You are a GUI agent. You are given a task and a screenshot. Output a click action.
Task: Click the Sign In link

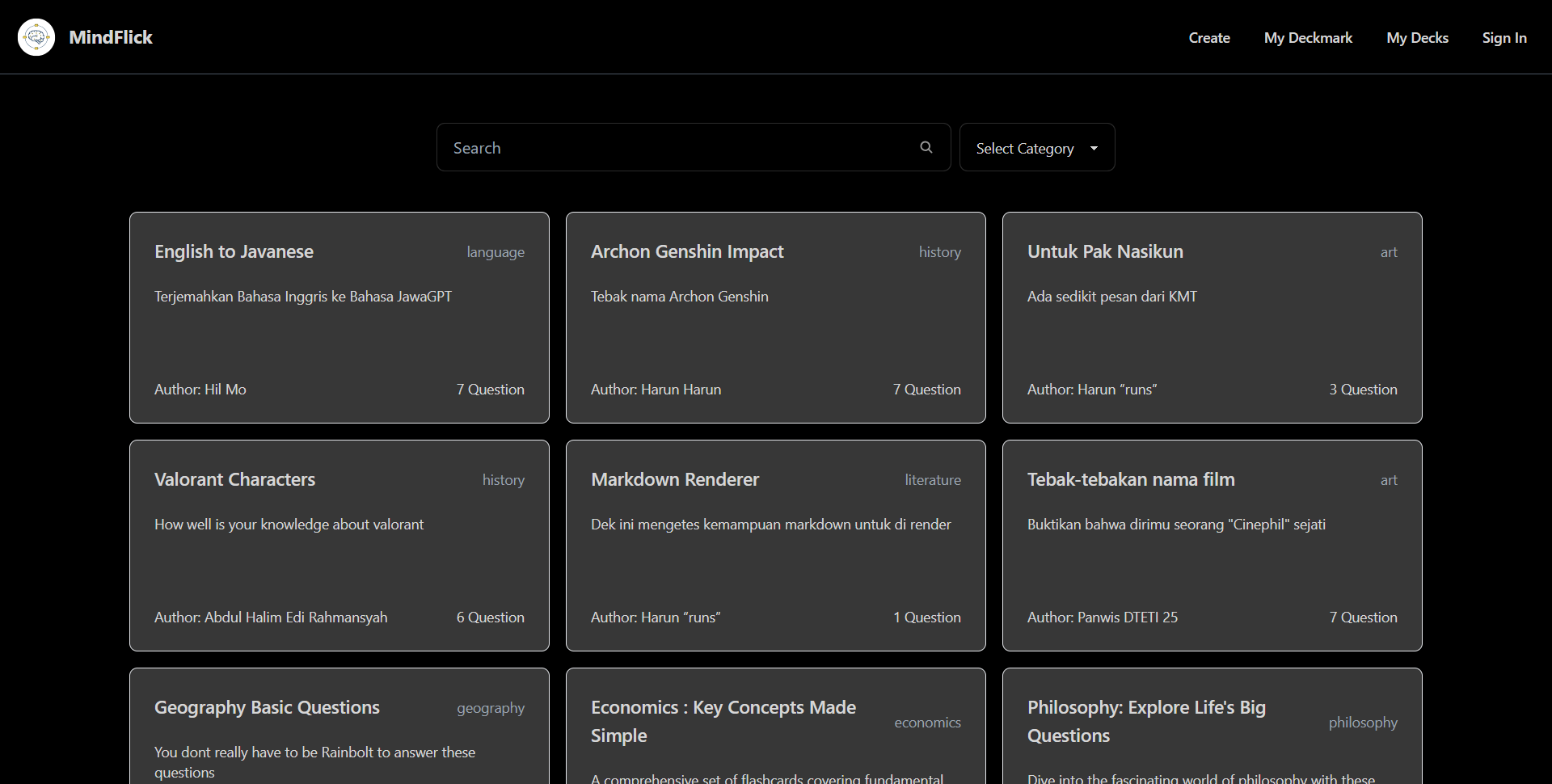pos(1503,38)
